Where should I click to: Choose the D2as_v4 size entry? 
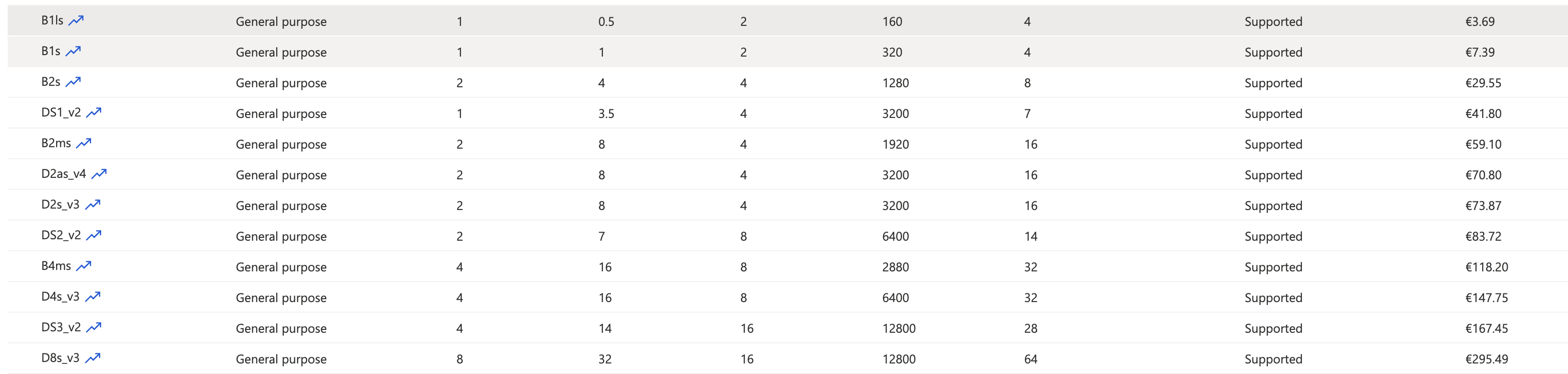click(x=63, y=174)
